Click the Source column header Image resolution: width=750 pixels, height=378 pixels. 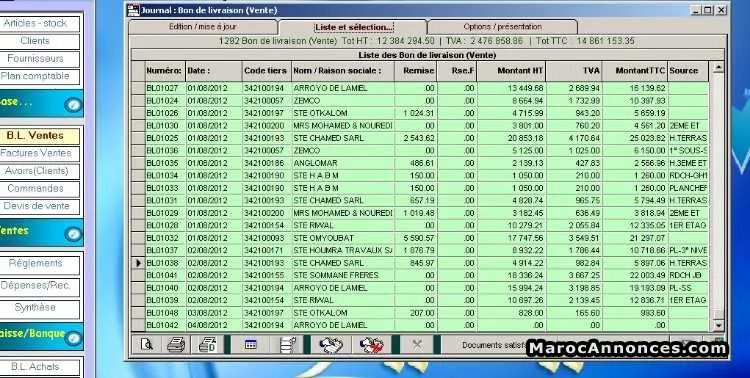point(688,71)
